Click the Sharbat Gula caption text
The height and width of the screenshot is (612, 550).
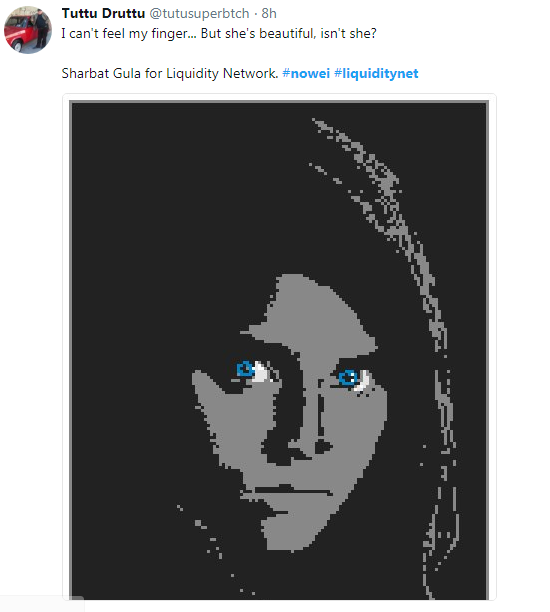(170, 73)
